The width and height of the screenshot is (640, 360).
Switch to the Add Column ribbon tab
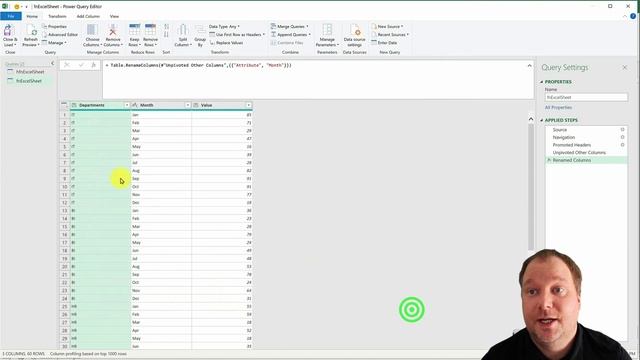click(88, 16)
